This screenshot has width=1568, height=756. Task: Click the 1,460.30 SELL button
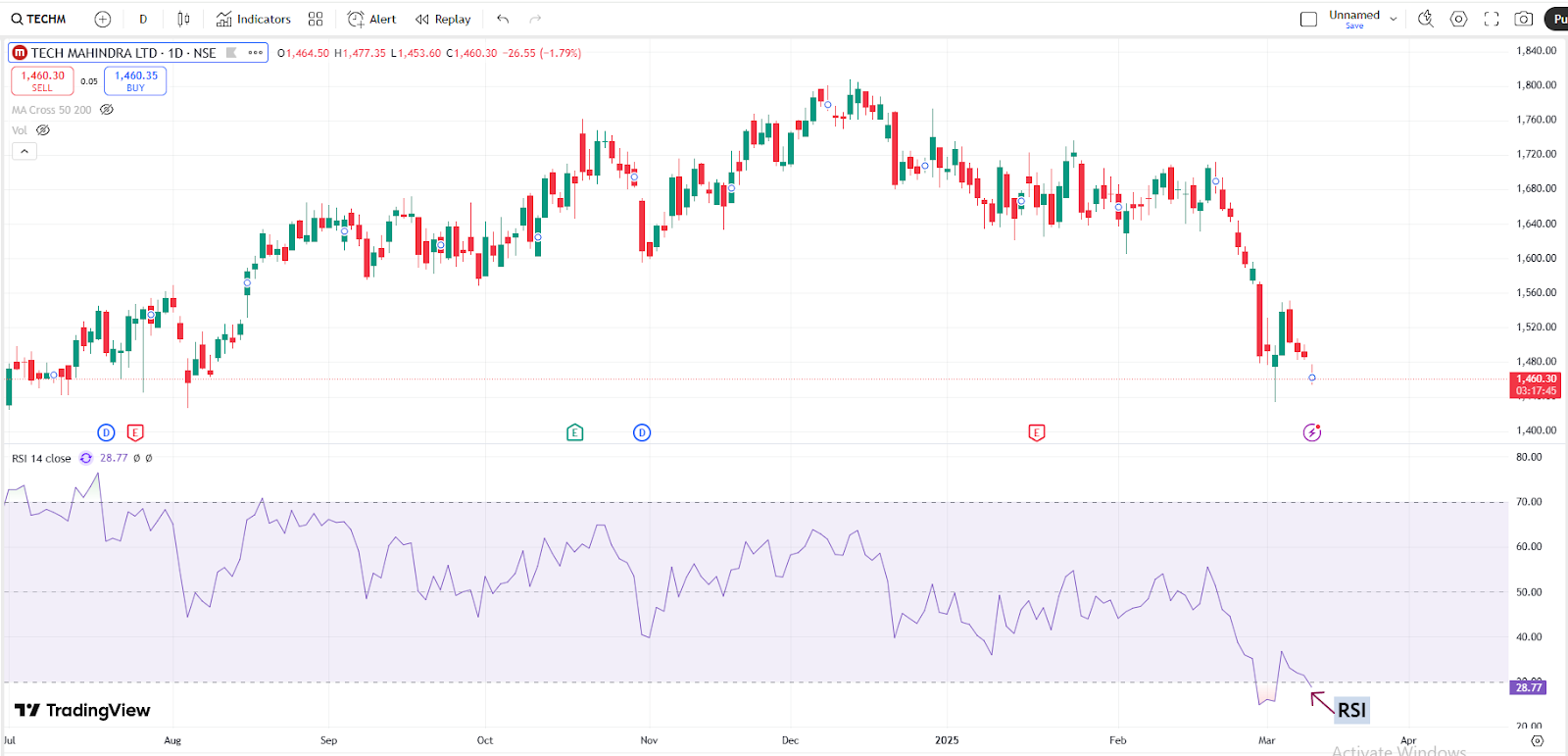[x=42, y=80]
